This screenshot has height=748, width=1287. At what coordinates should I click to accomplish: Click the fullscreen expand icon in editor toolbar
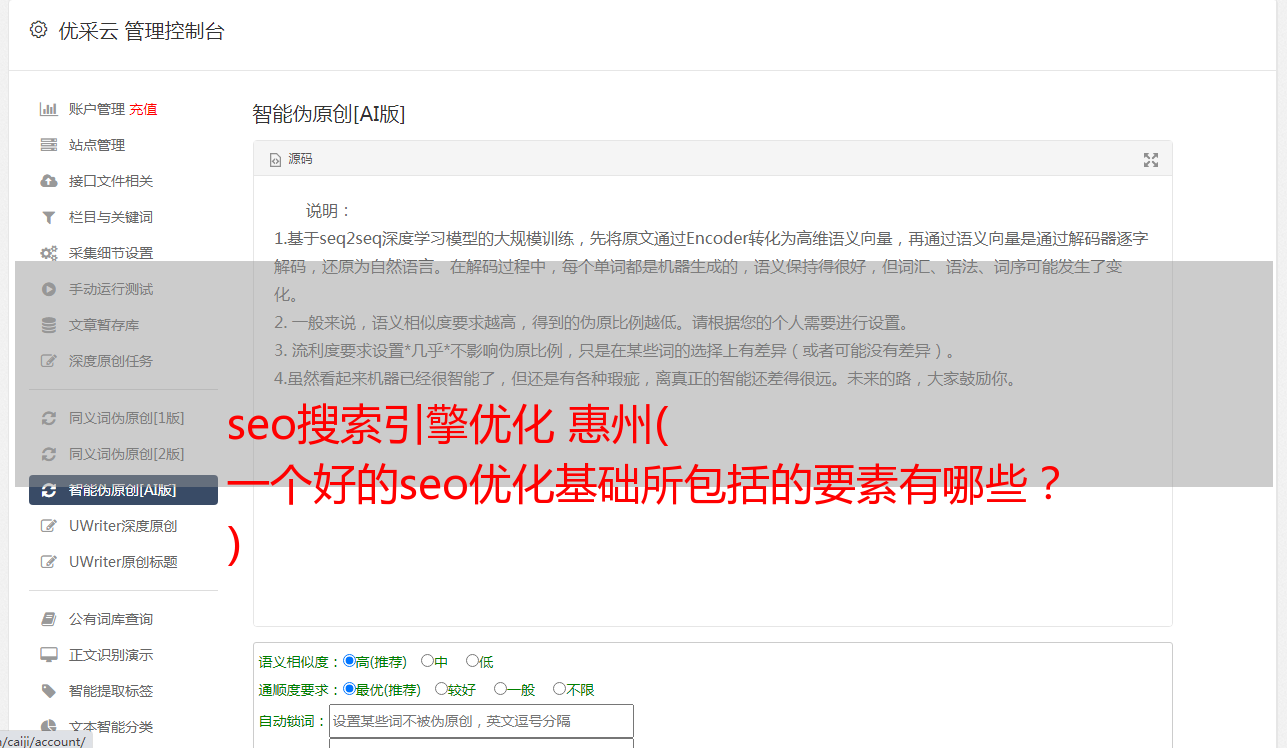coord(1151,160)
